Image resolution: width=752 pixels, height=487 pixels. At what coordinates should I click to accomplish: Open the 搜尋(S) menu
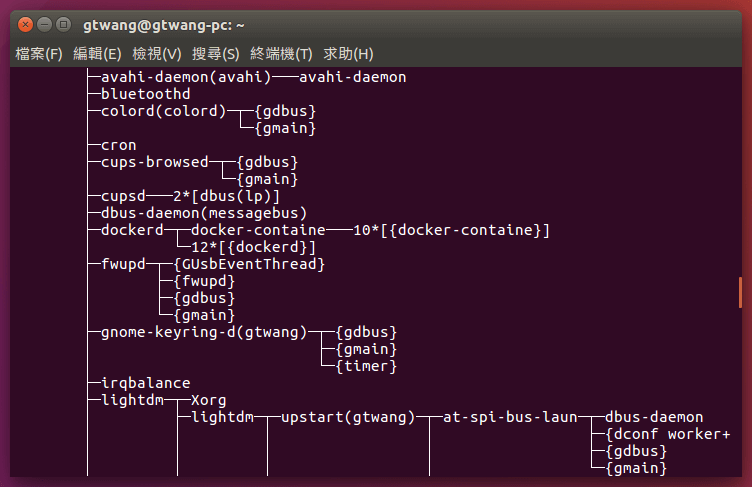point(216,53)
